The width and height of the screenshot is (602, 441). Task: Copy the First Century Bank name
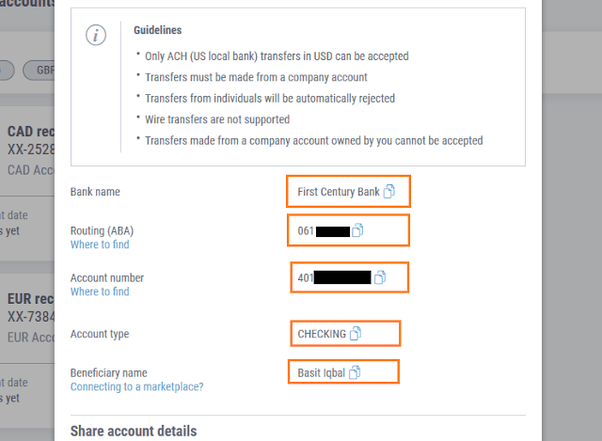(390, 191)
